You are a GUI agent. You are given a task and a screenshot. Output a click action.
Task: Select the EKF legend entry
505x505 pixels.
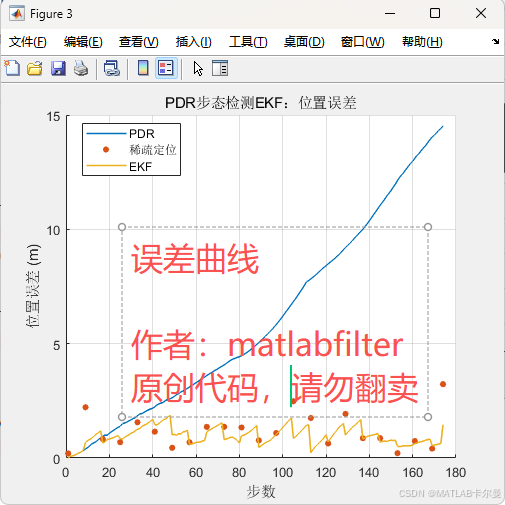click(x=132, y=166)
